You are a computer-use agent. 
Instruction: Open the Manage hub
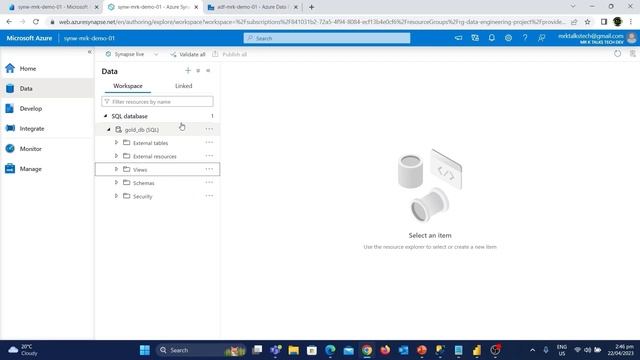[31, 169]
